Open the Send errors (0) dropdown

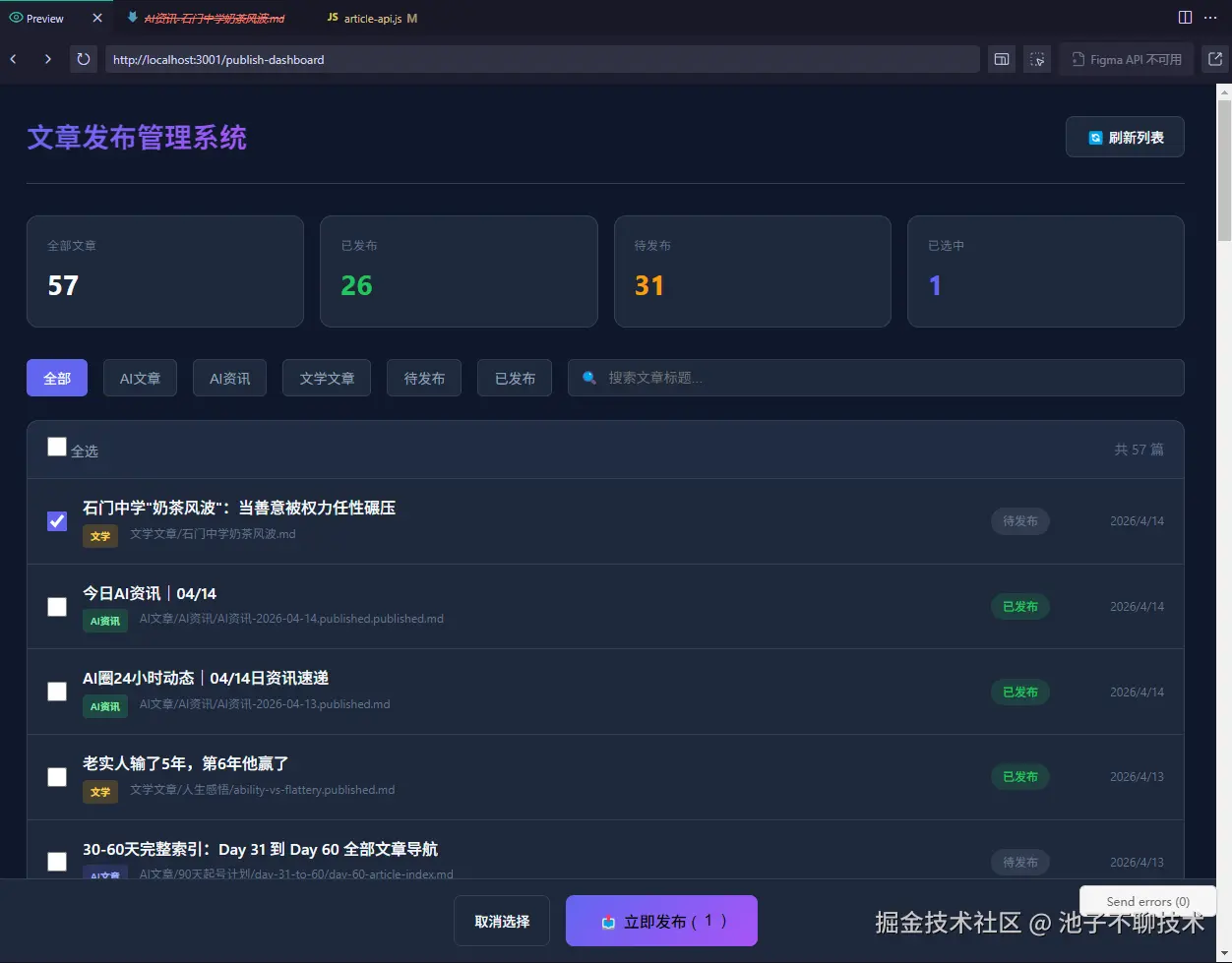coord(1145,901)
